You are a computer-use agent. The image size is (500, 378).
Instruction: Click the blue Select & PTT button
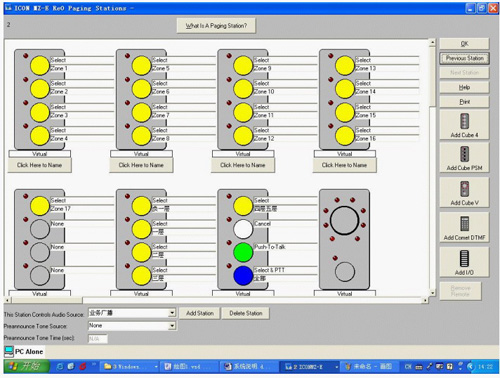click(243, 276)
